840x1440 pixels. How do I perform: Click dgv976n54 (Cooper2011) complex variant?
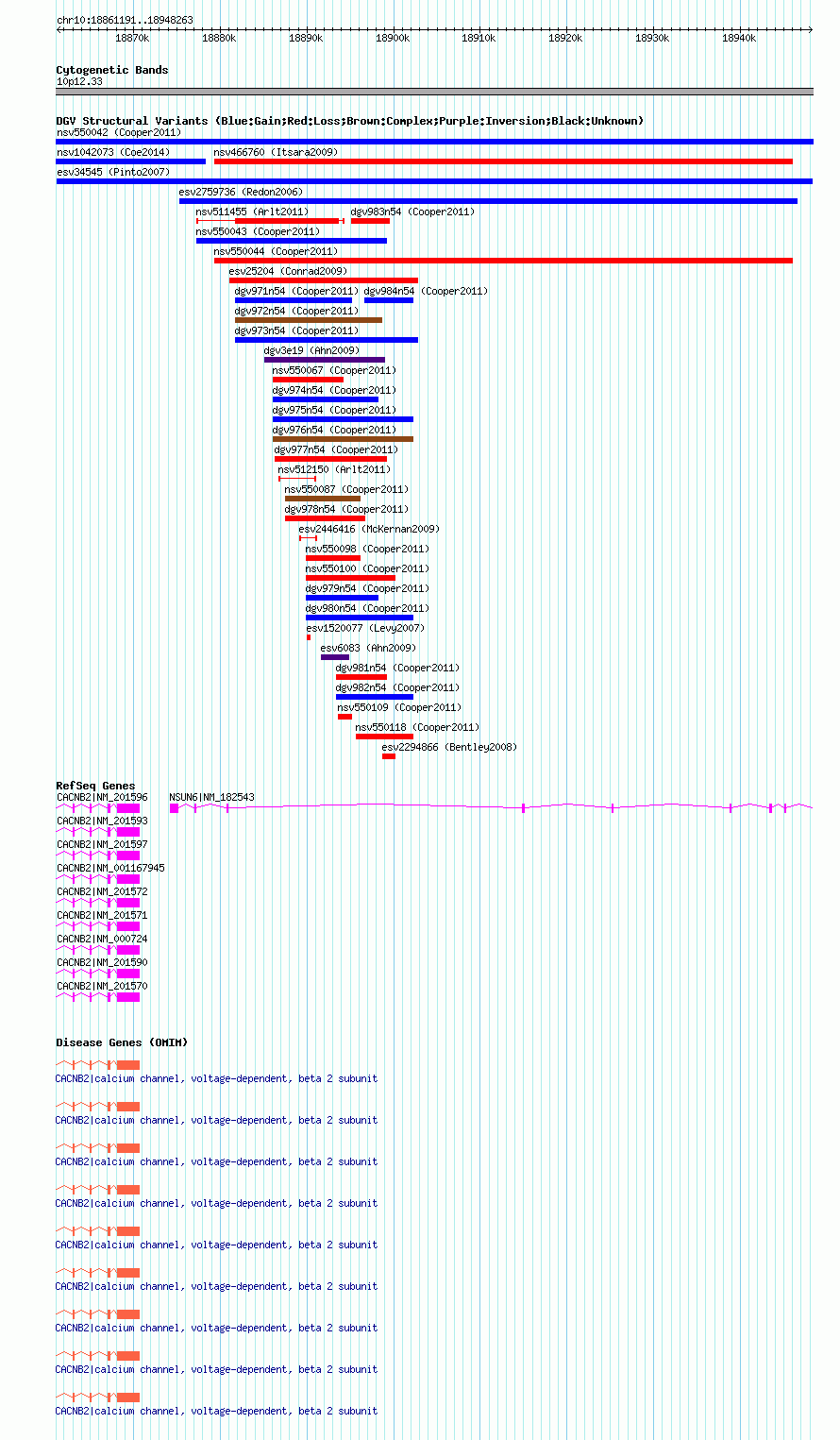(x=343, y=439)
